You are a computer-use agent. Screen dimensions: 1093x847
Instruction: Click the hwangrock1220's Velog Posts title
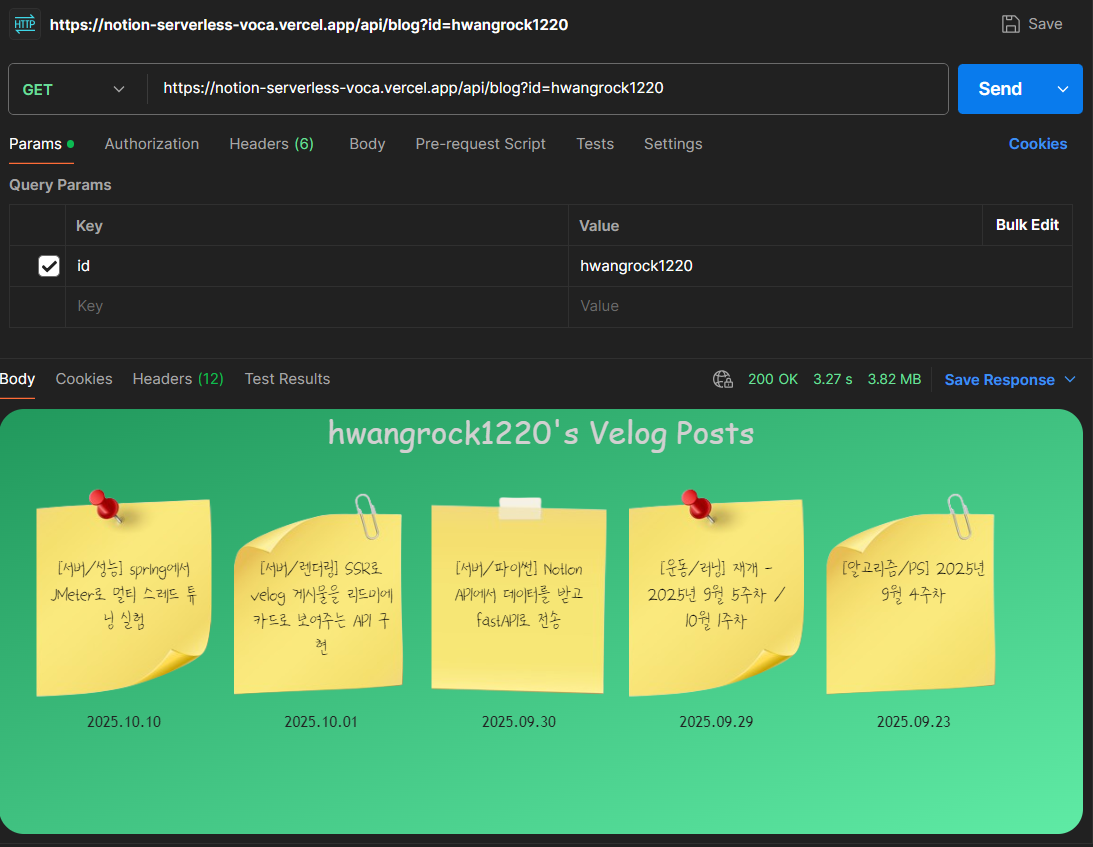pyautogui.click(x=541, y=433)
